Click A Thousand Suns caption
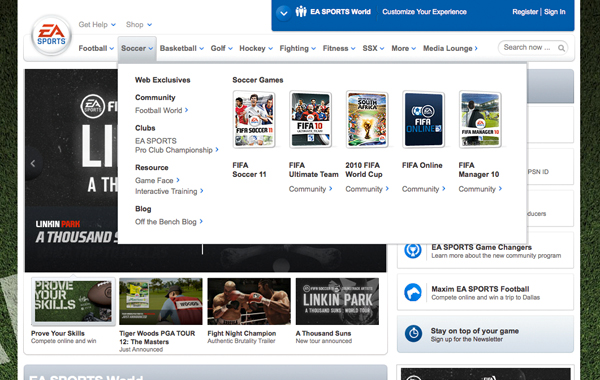 pos(323,333)
